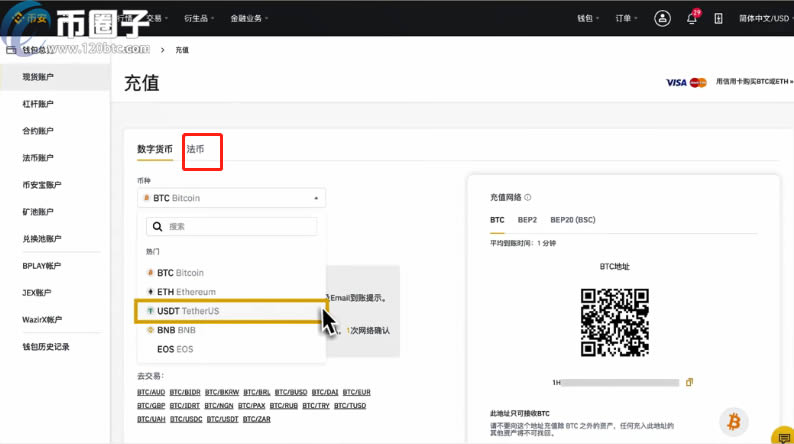Click the info icon beside 充值网络

click(x=528, y=198)
